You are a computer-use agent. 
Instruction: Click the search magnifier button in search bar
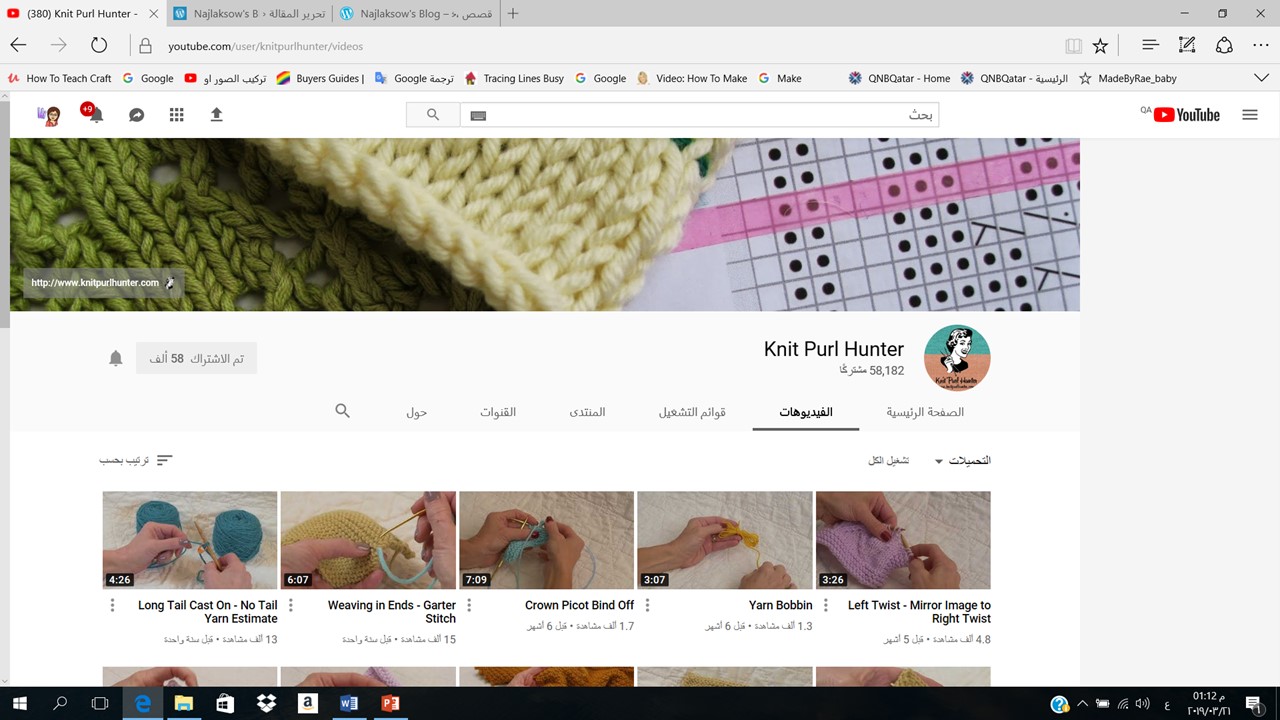tap(433, 115)
